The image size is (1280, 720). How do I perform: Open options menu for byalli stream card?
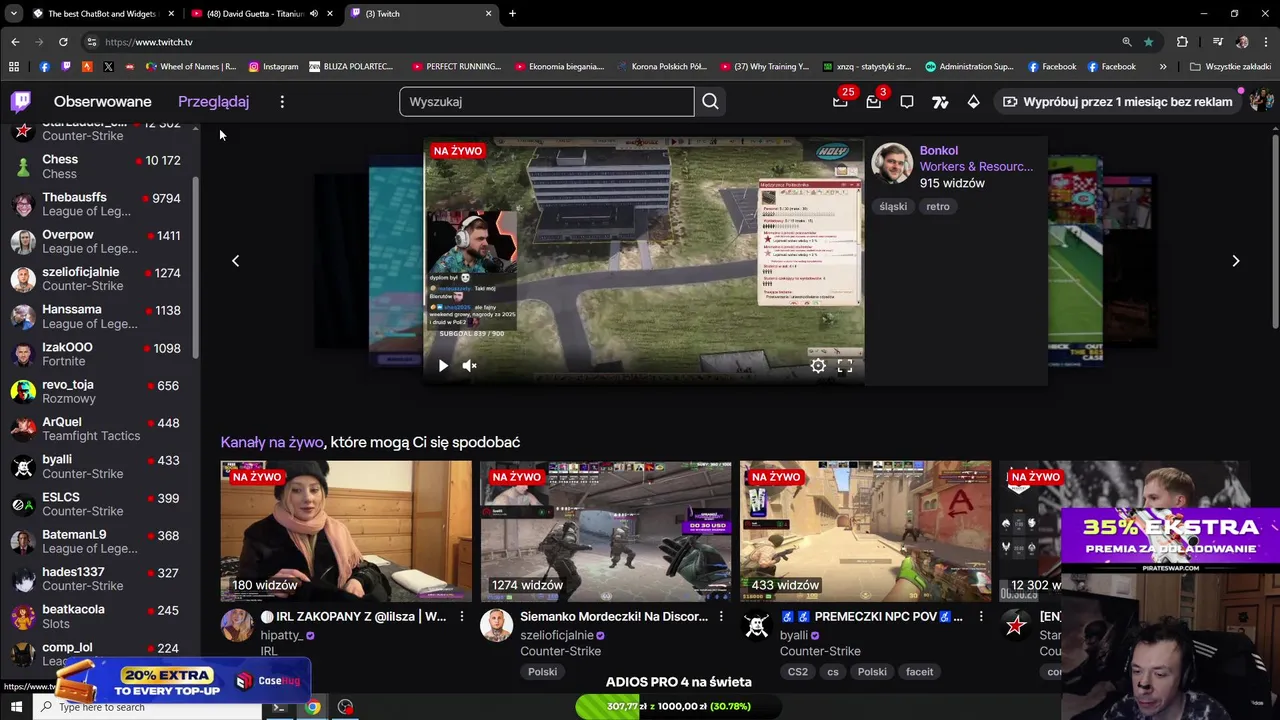(x=981, y=617)
